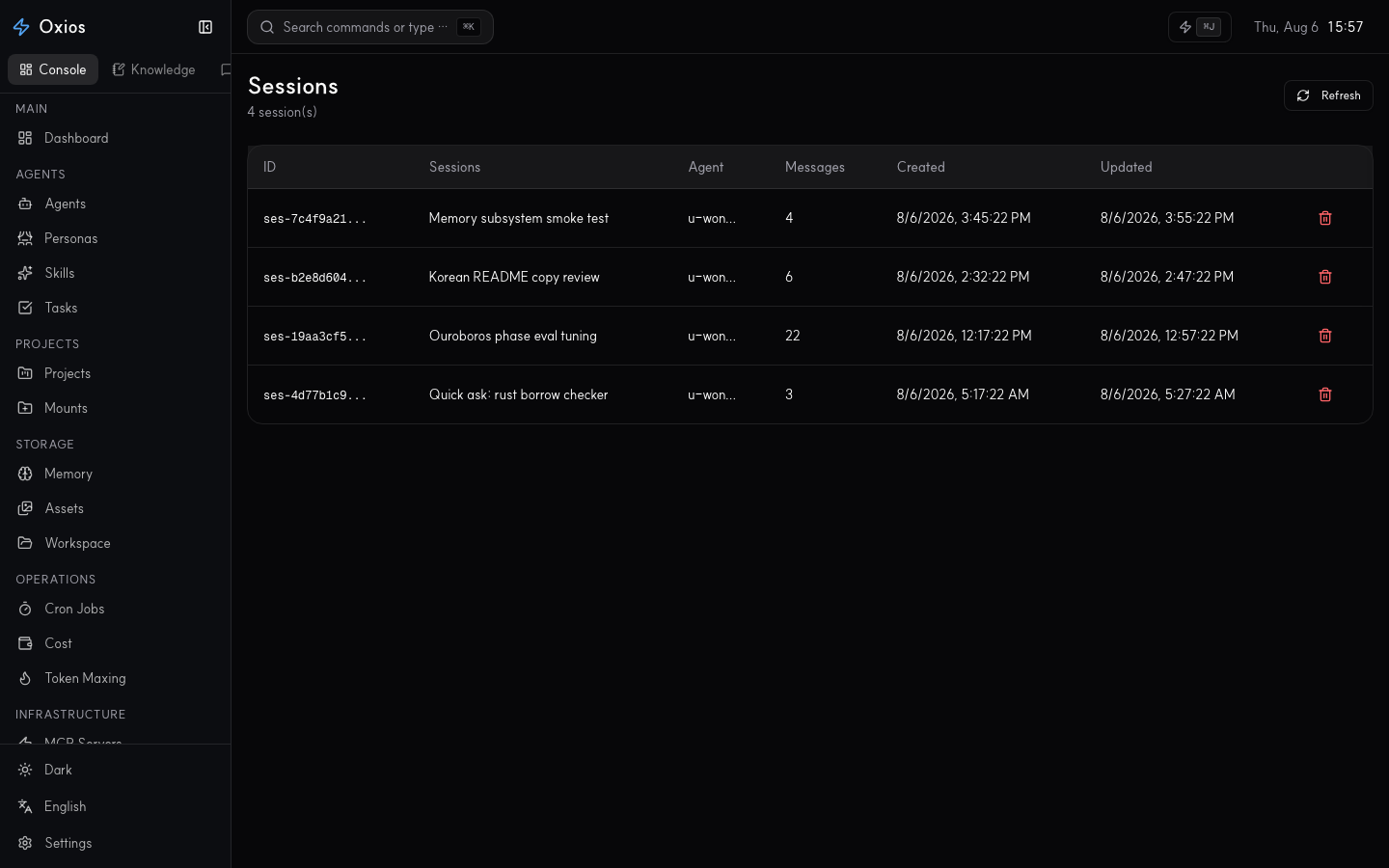Image resolution: width=1389 pixels, height=868 pixels.
Task: View the Cost page
Action: [116, 643]
